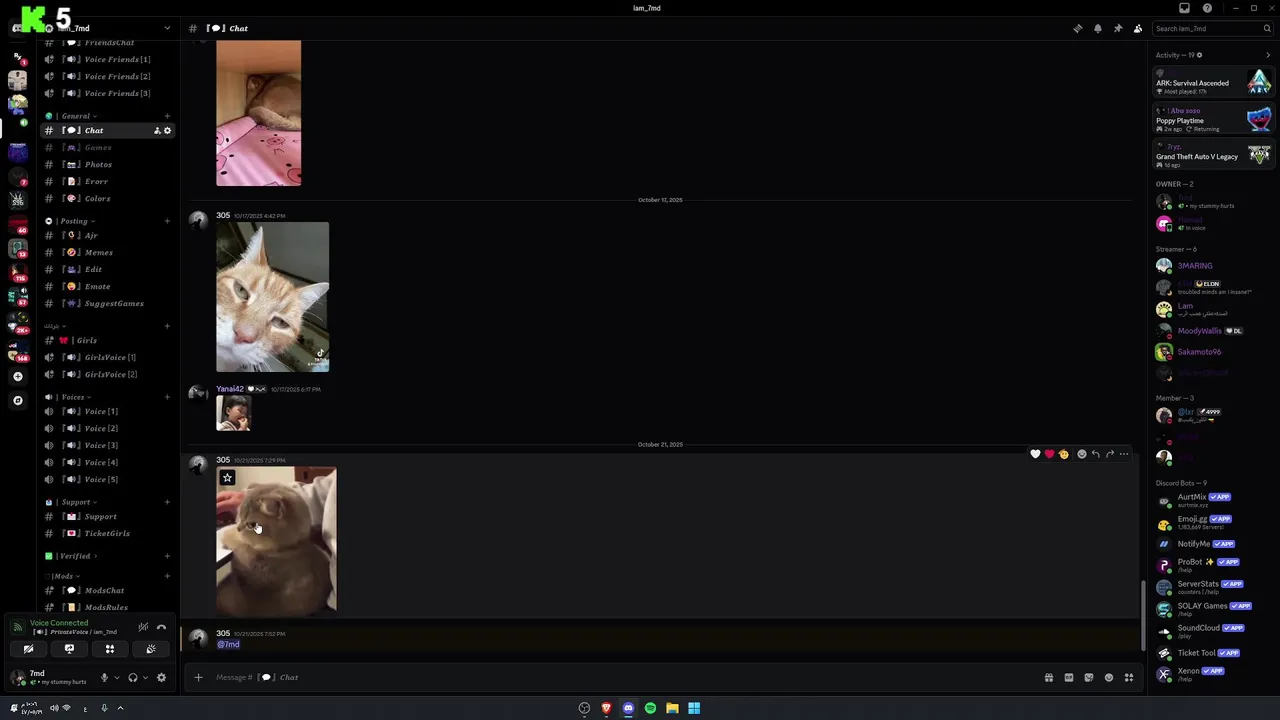The width and height of the screenshot is (1280, 720).
Task: Share your screen button in voice panel
Action: click(x=69, y=649)
